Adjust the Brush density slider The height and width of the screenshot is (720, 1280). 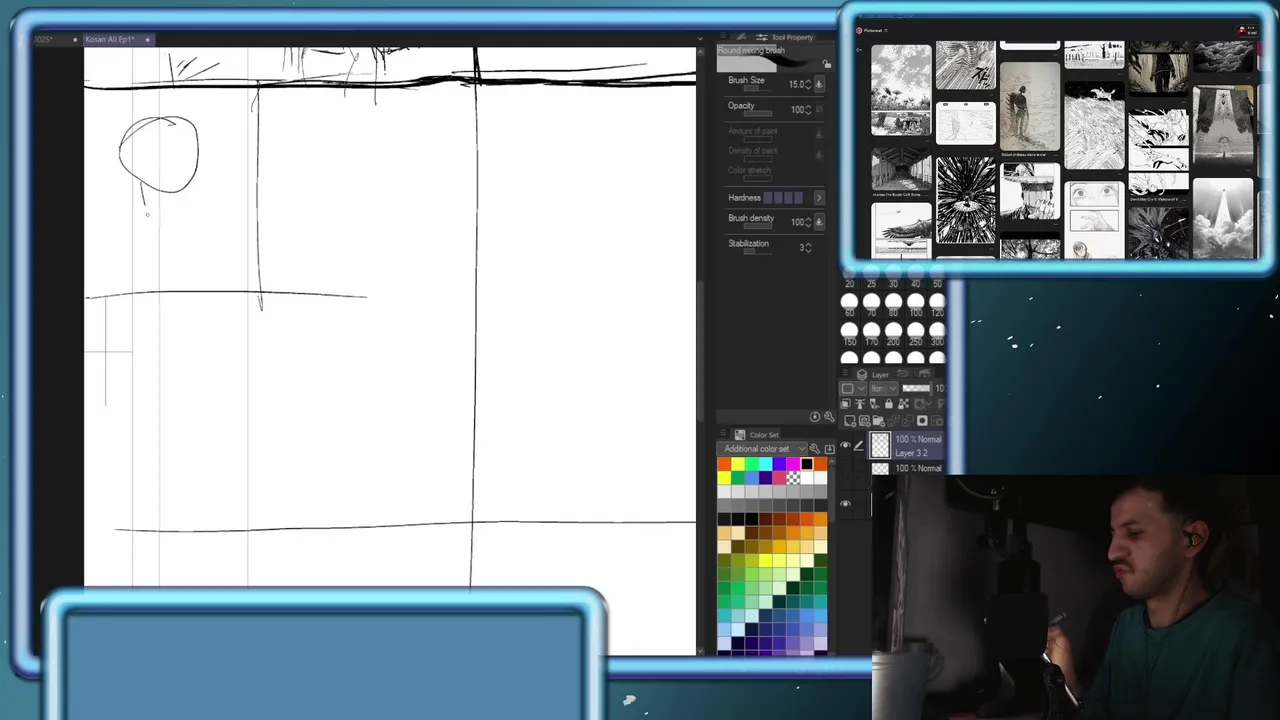(757, 226)
